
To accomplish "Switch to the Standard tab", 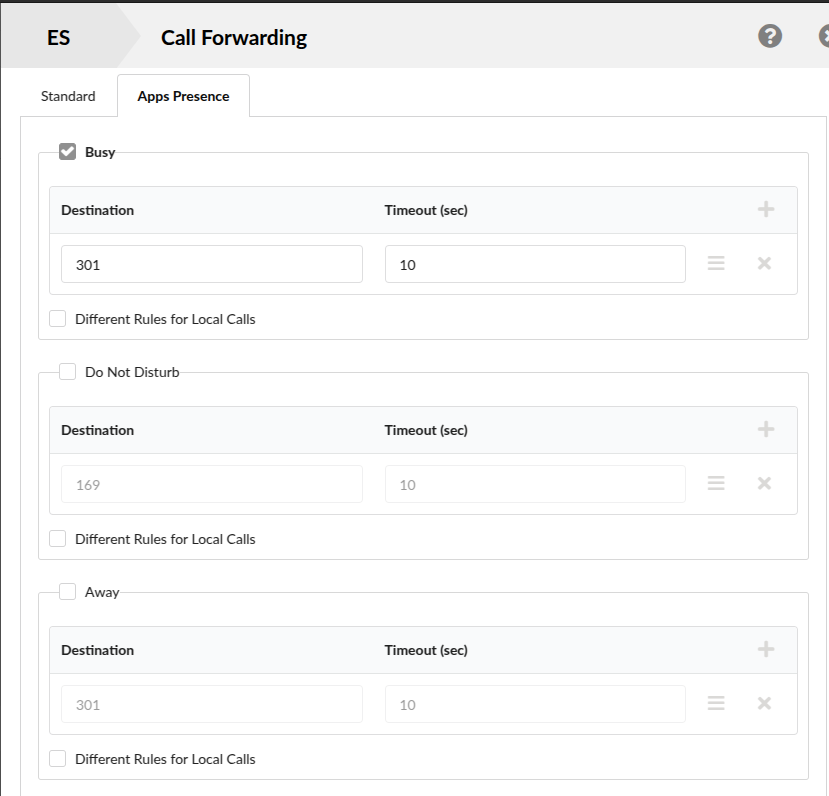I will point(68,96).
